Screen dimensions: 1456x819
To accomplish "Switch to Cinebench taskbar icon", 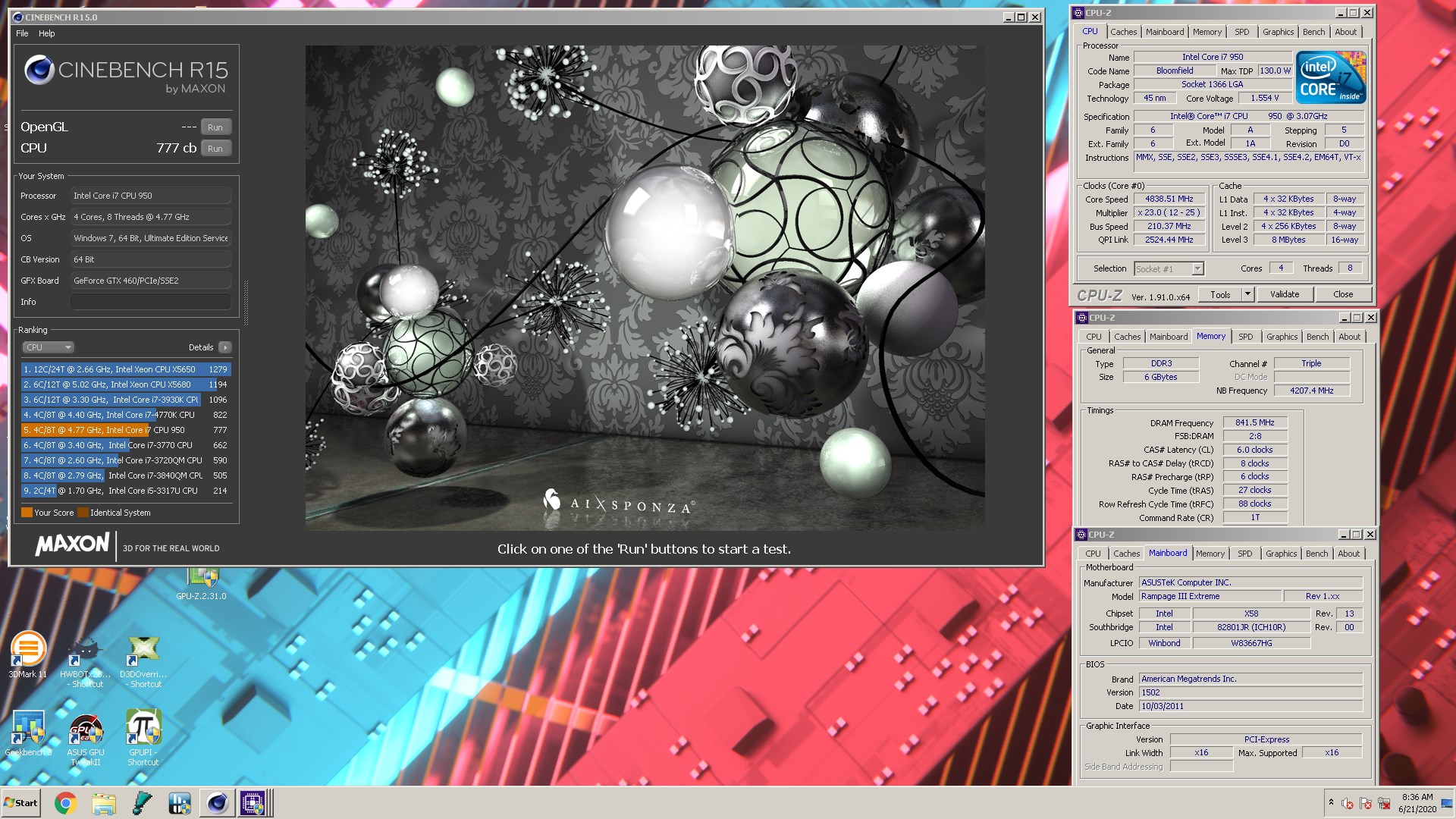I will click(x=218, y=803).
